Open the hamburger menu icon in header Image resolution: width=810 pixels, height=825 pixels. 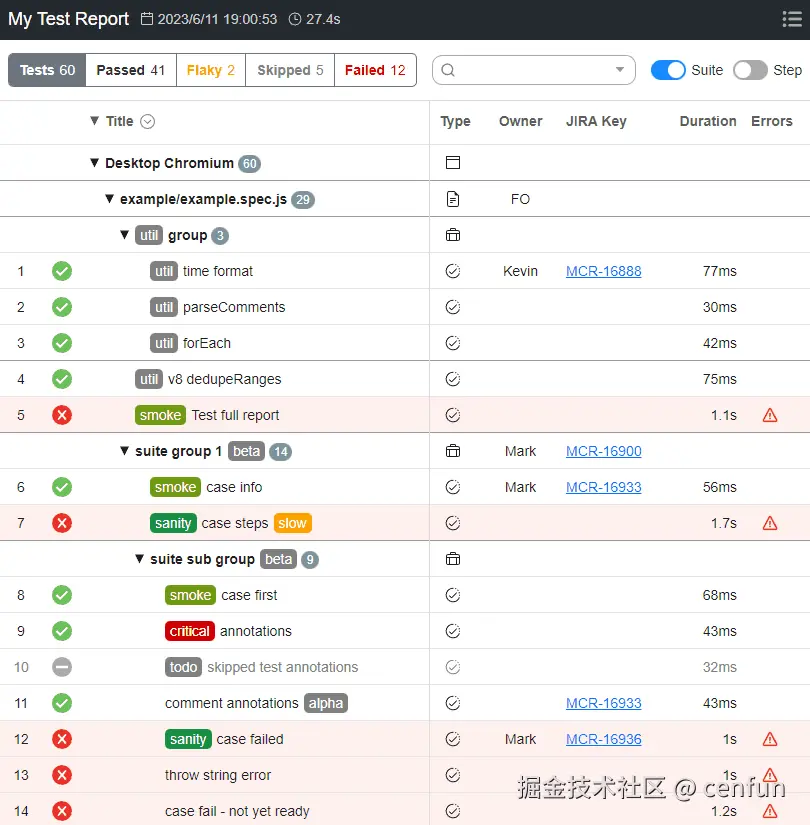[x=792, y=19]
